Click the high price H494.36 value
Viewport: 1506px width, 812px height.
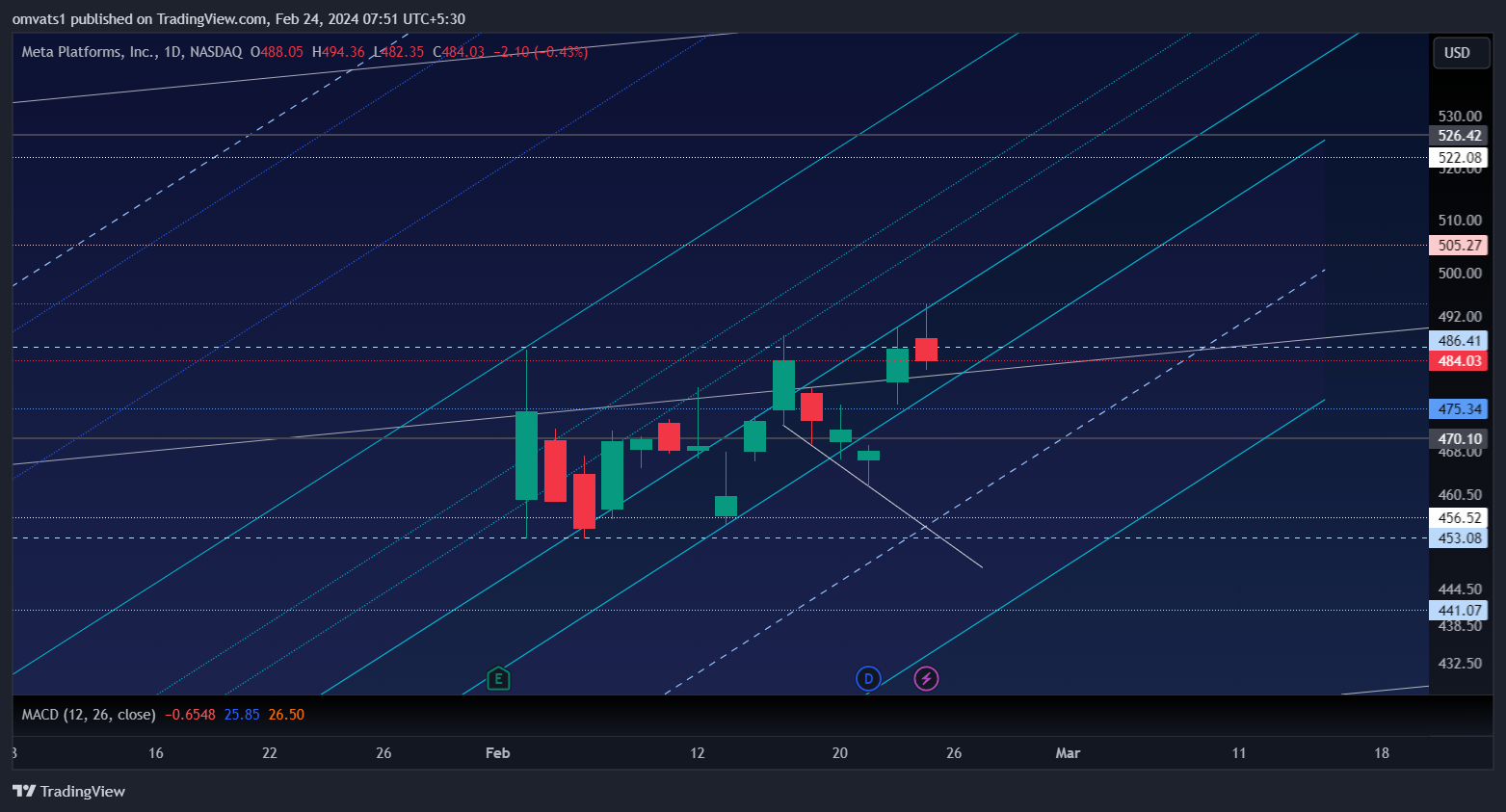338,52
